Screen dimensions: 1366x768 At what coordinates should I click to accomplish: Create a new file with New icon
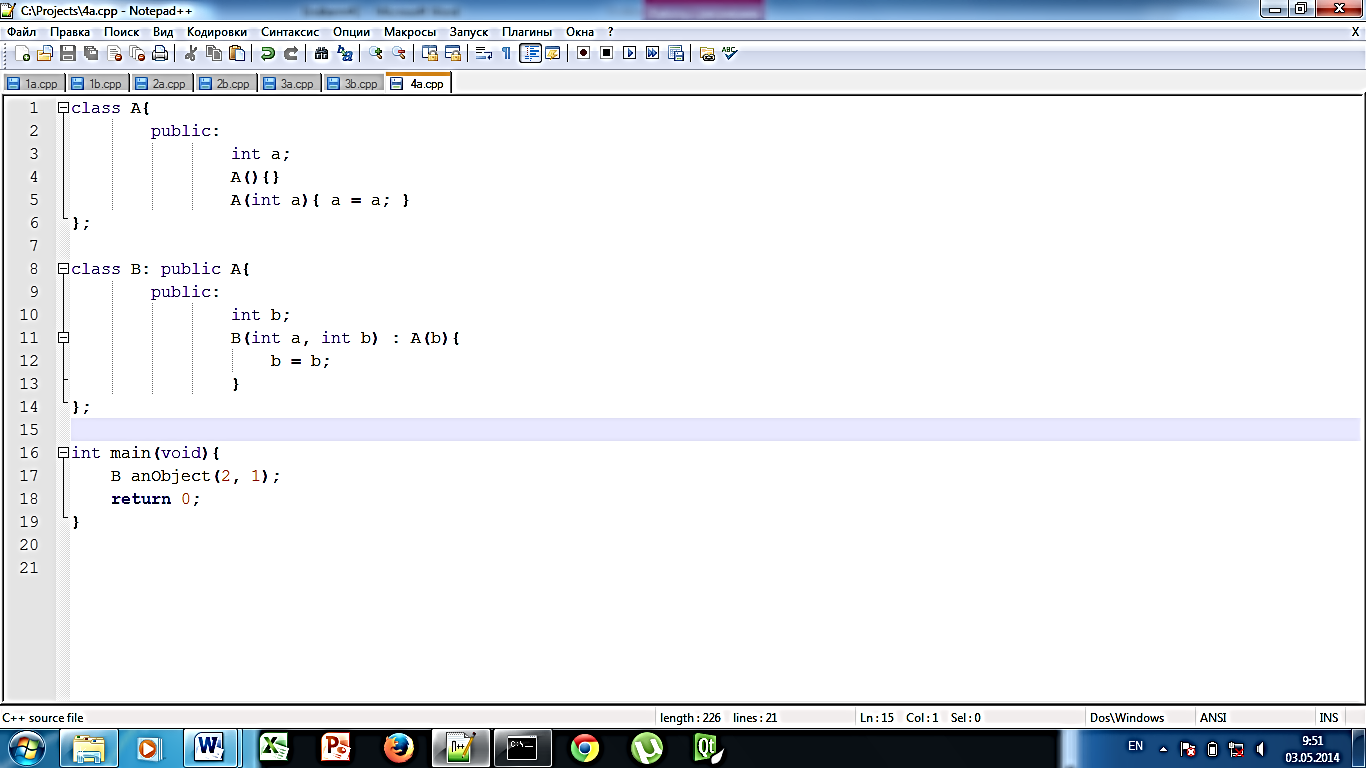[21, 53]
